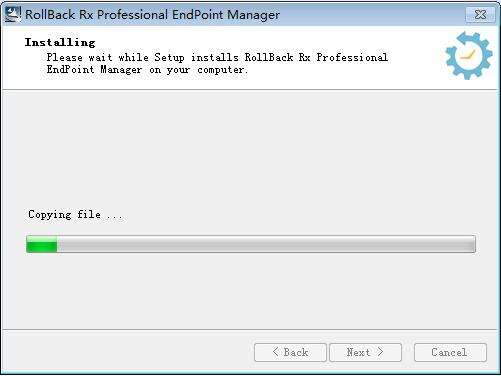The image size is (501, 376).
Task: Click the Copying file status text
Action: click(x=75, y=214)
